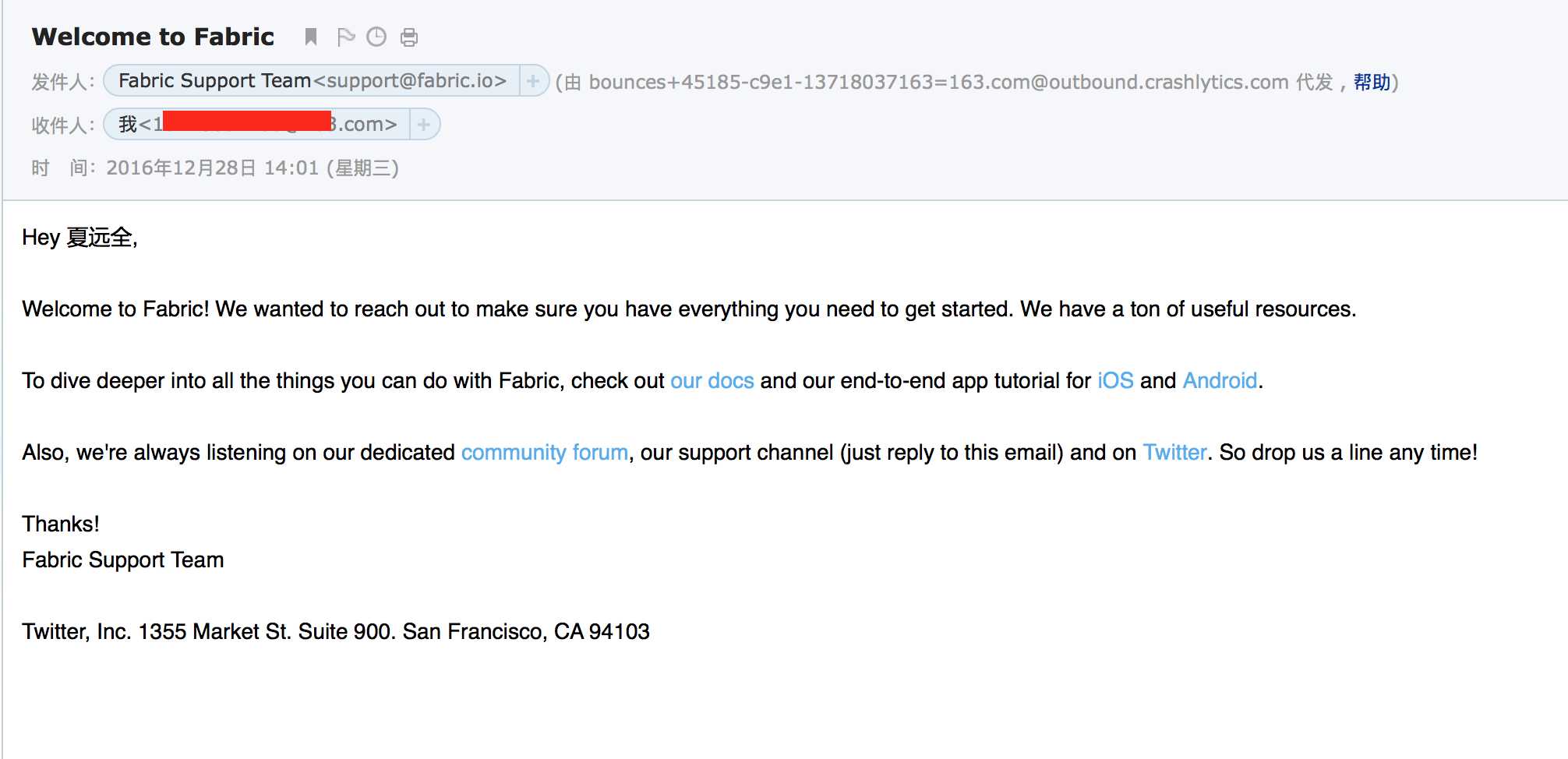The height and width of the screenshot is (759, 1568).
Task: Print this email using the printer icon
Action: pyautogui.click(x=409, y=37)
